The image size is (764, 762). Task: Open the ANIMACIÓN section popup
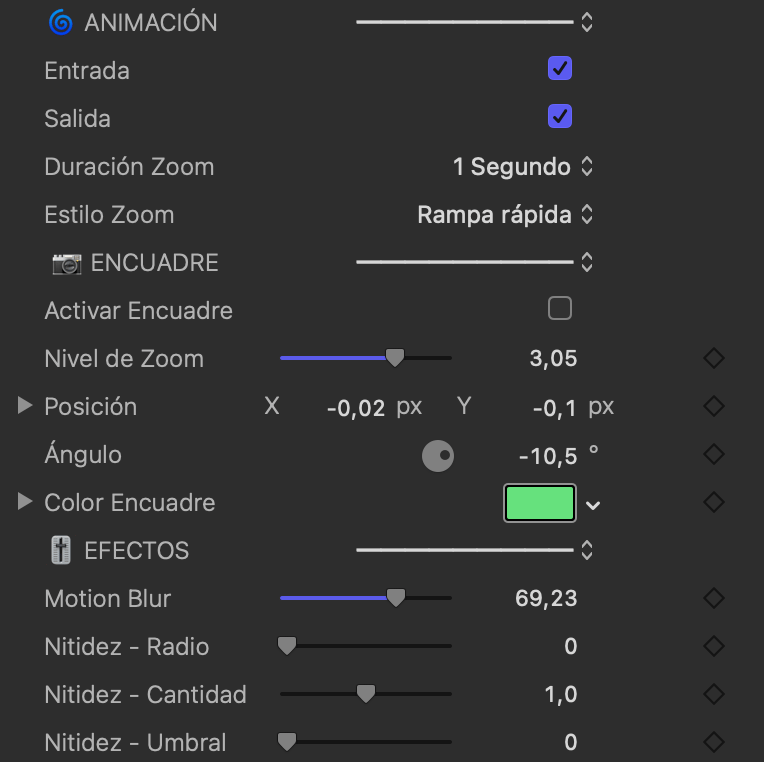(x=587, y=22)
